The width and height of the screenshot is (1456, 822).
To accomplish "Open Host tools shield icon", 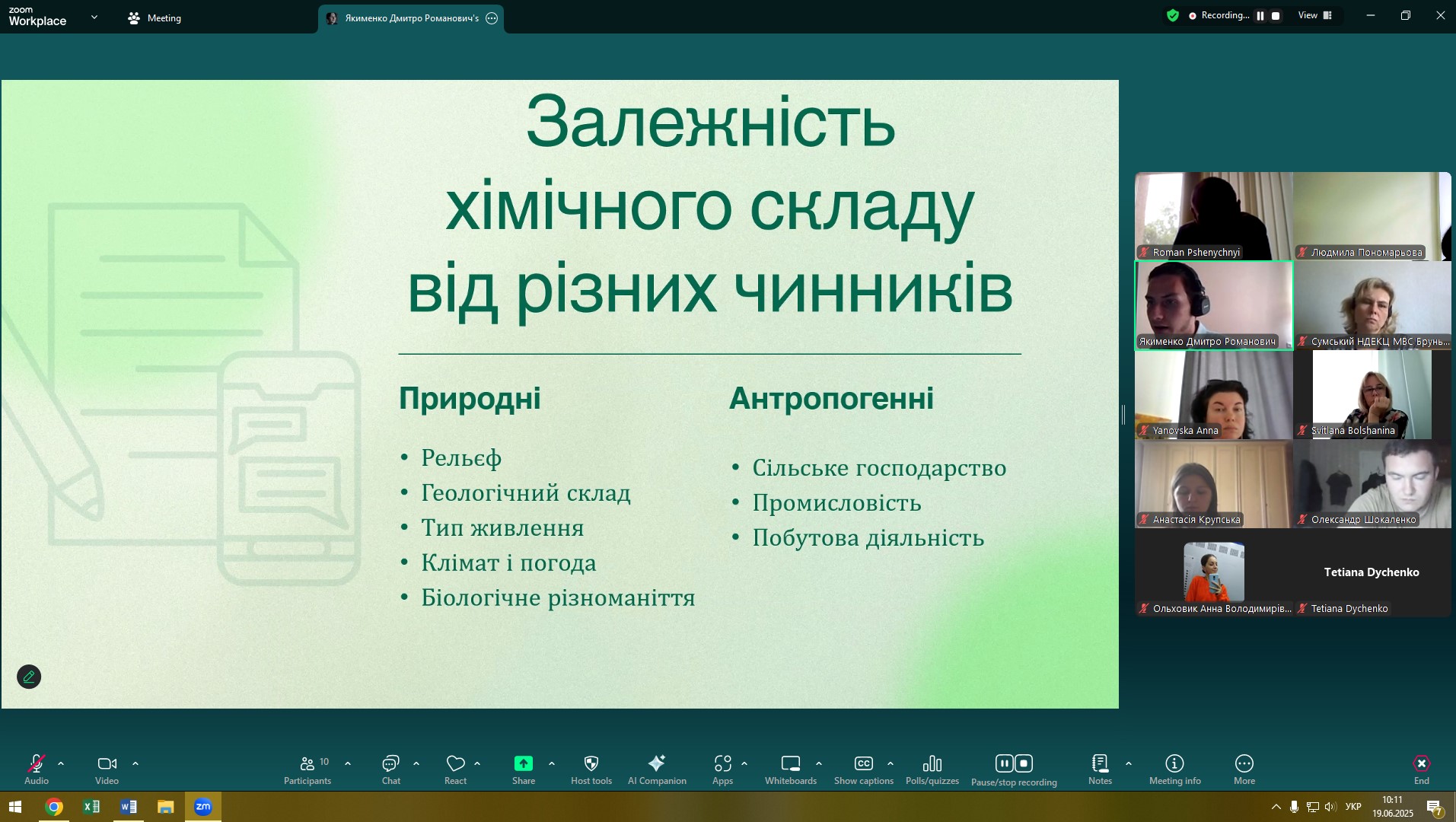I will pos(591,769).
